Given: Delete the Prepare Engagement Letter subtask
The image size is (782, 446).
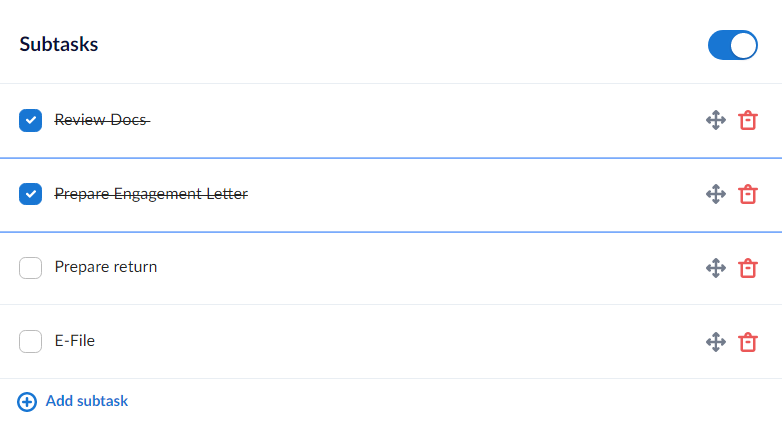Looking at the screenshot, I should coord(747,194).
